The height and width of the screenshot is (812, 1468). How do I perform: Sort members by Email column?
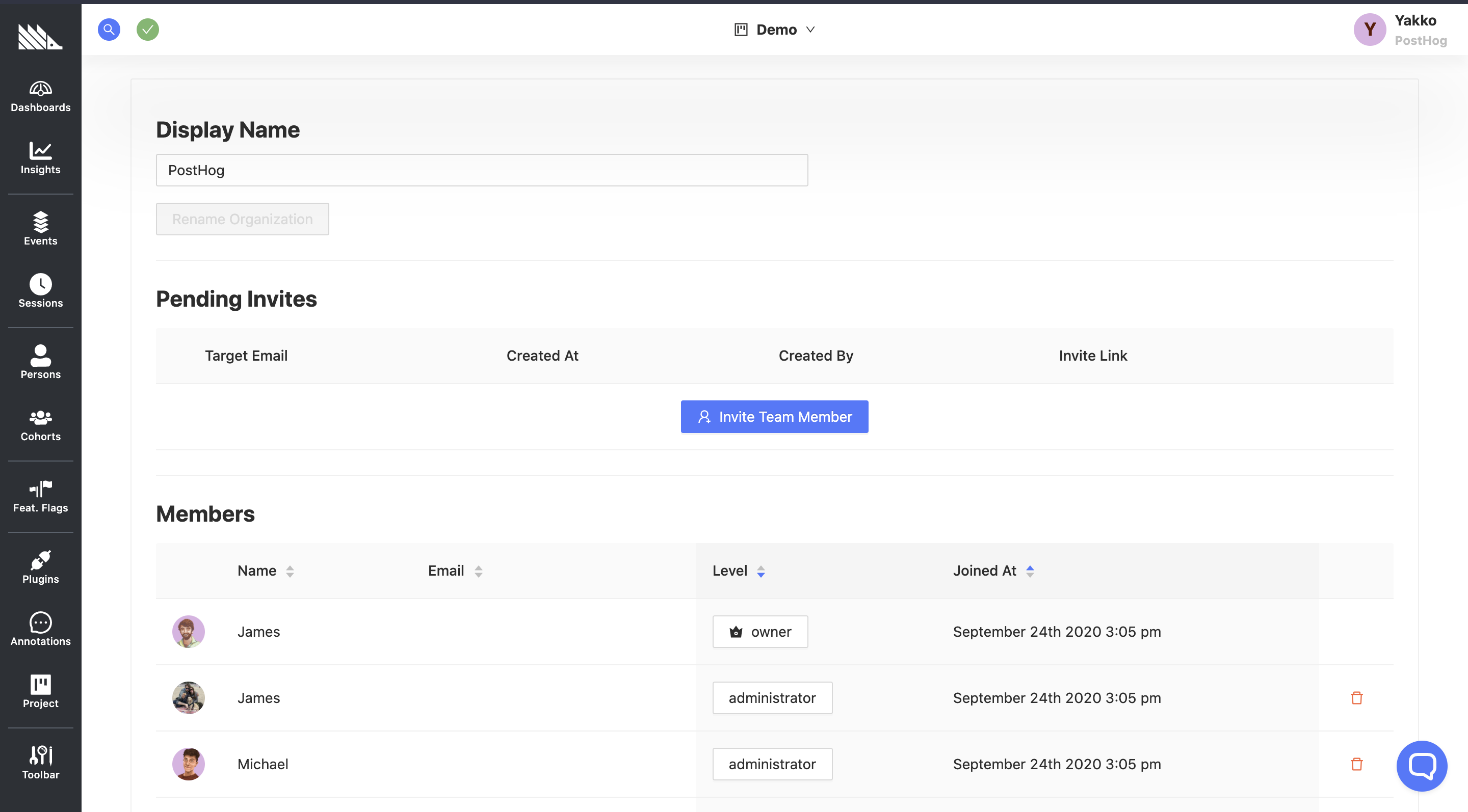(455, 571)
